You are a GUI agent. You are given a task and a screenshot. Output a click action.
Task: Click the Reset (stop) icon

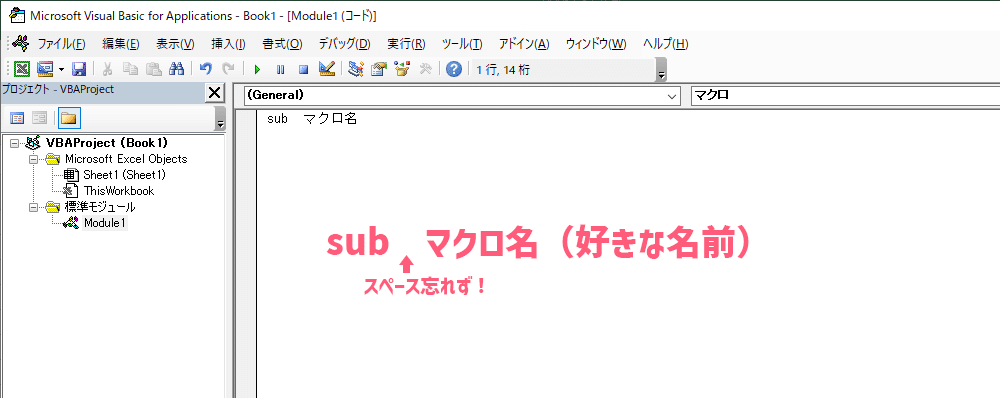pyautogui.click(x=304, y=69)
